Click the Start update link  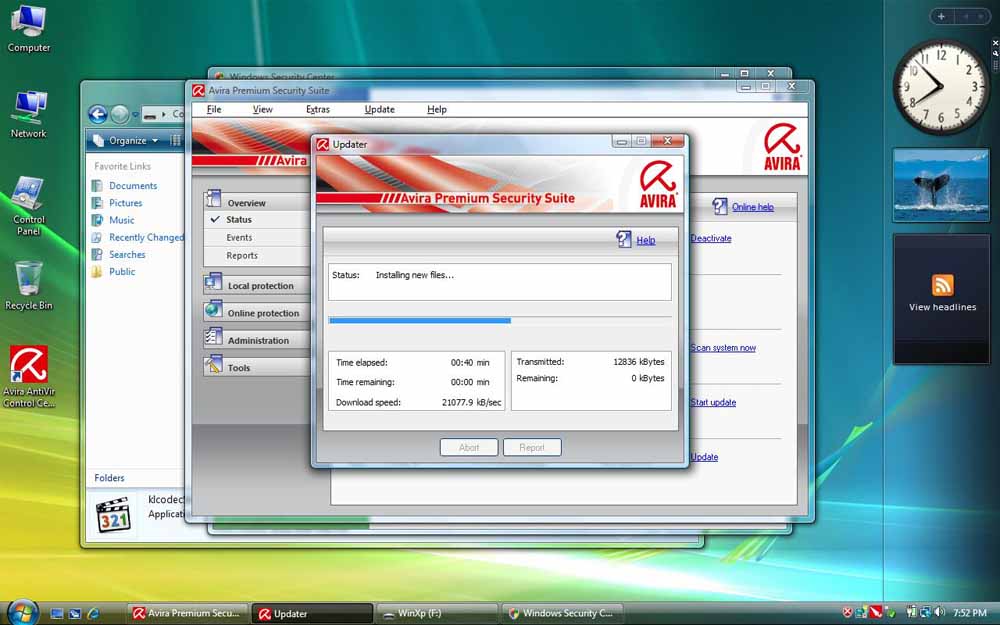[x=713, y=403]
